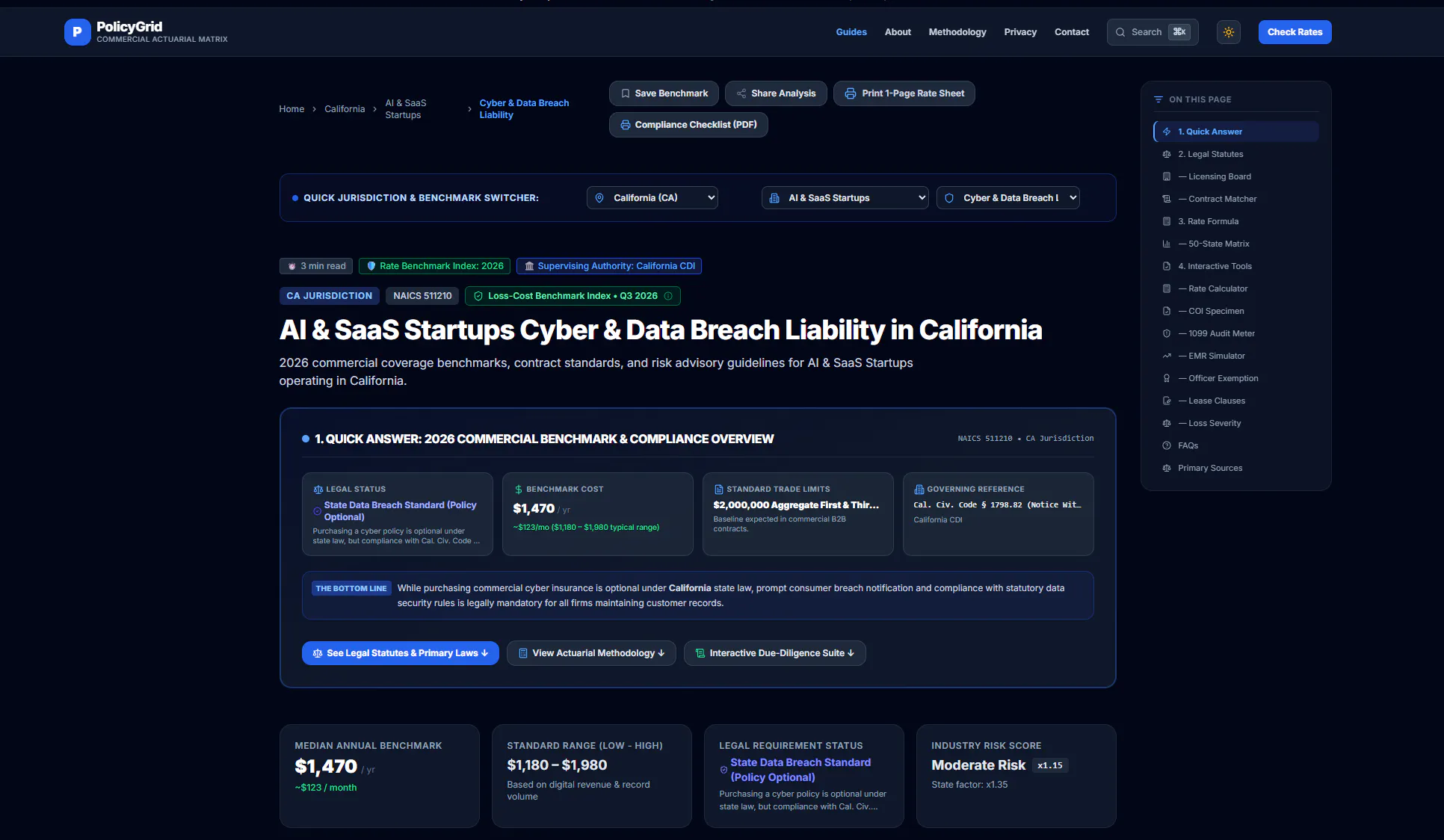The width and height of the screenshot is (1444, 840).
Task: Click the Governing Reference building icon
Action: click(919, 490)
